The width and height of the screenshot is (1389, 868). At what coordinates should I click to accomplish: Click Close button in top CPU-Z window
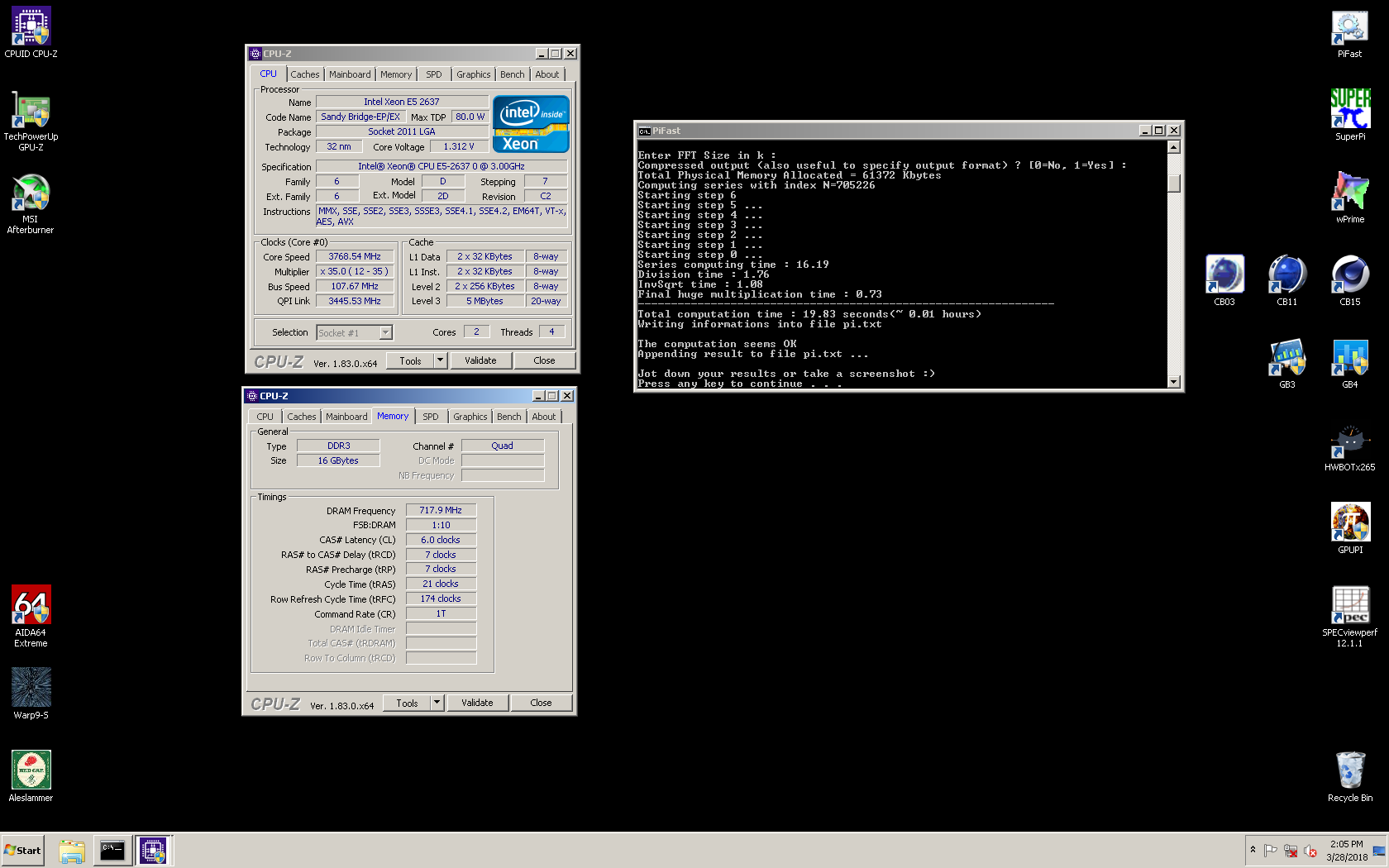(x=544, y=361)
